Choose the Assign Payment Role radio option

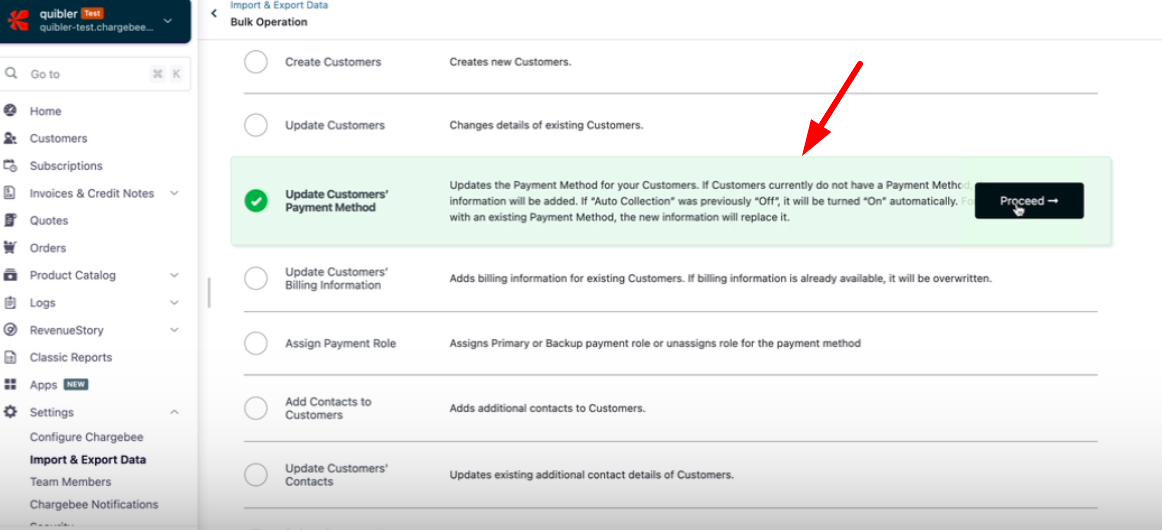(256, 343)
